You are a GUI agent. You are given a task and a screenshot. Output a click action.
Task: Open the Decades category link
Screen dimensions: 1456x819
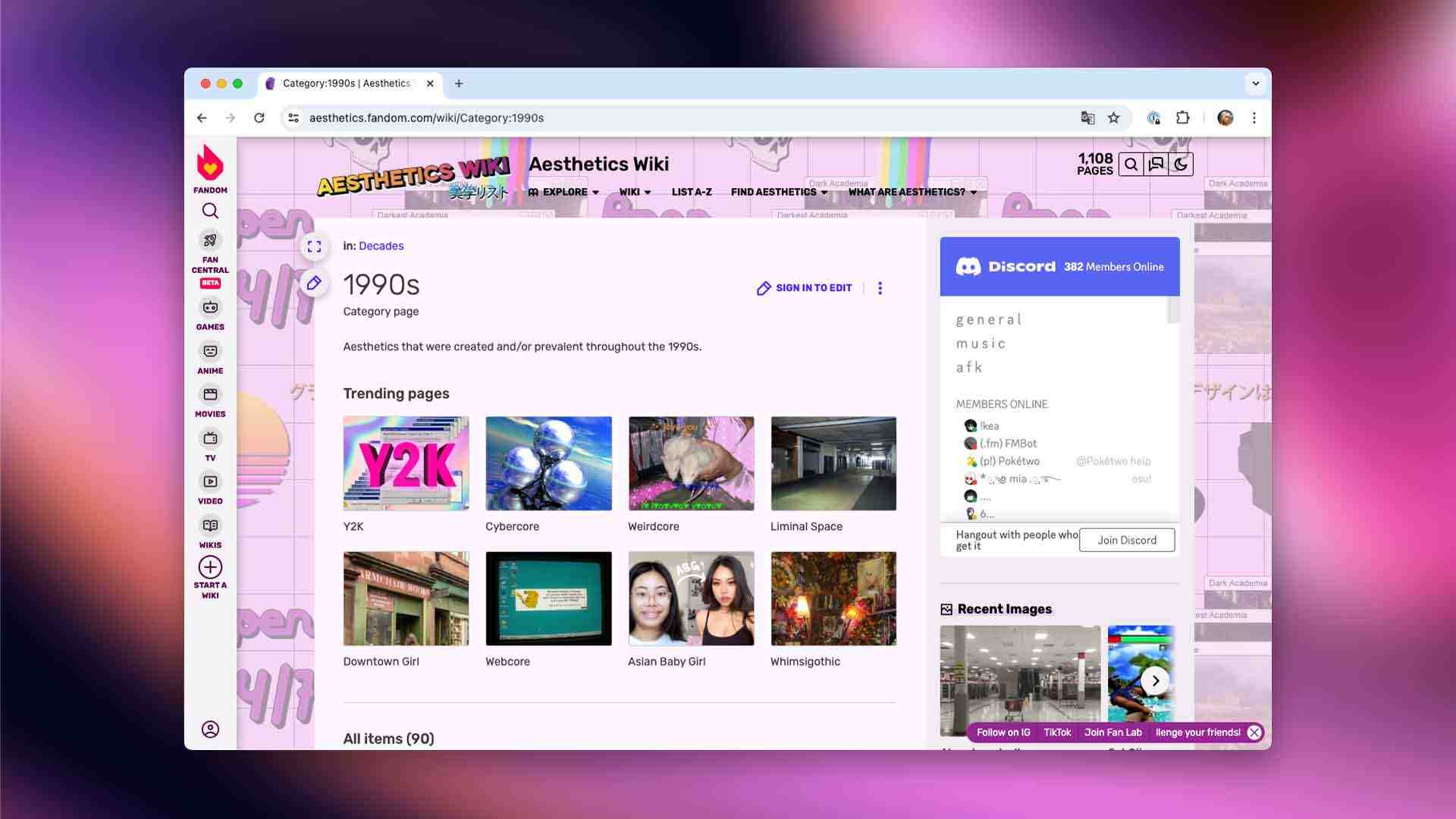(381, 246)
